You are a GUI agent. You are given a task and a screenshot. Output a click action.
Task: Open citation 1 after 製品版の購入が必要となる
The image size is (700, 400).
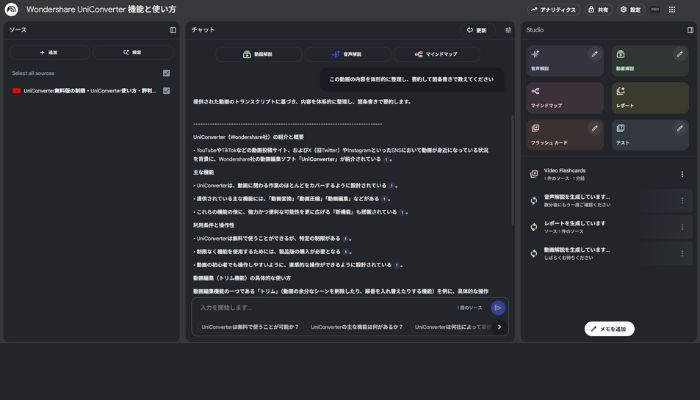pyautogui.click(x=346, y=252)
